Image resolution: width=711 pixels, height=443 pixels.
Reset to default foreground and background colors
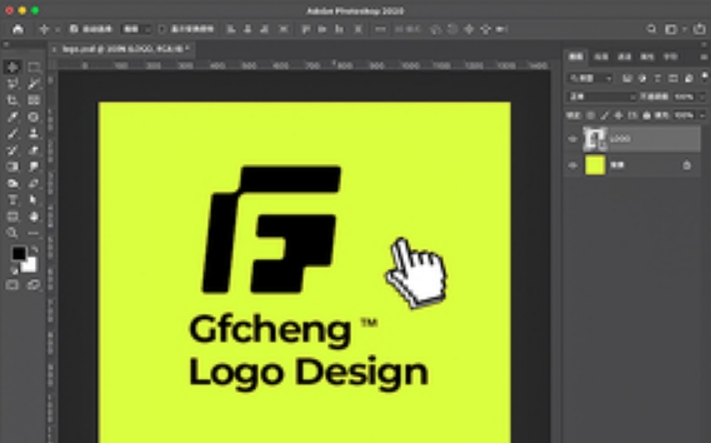pyautogui.click(x=14, y=271)
